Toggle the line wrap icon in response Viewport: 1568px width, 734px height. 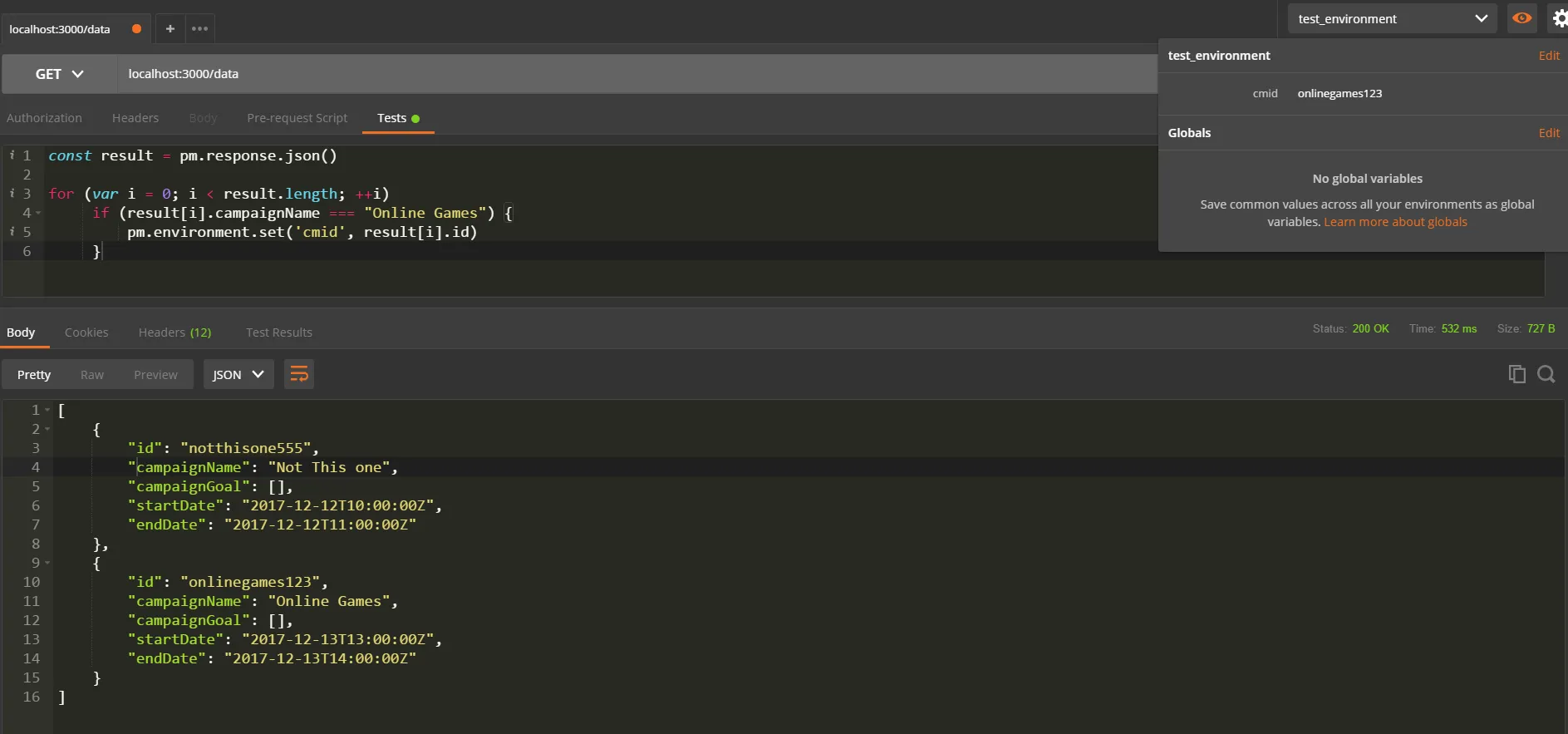point(299,375)
